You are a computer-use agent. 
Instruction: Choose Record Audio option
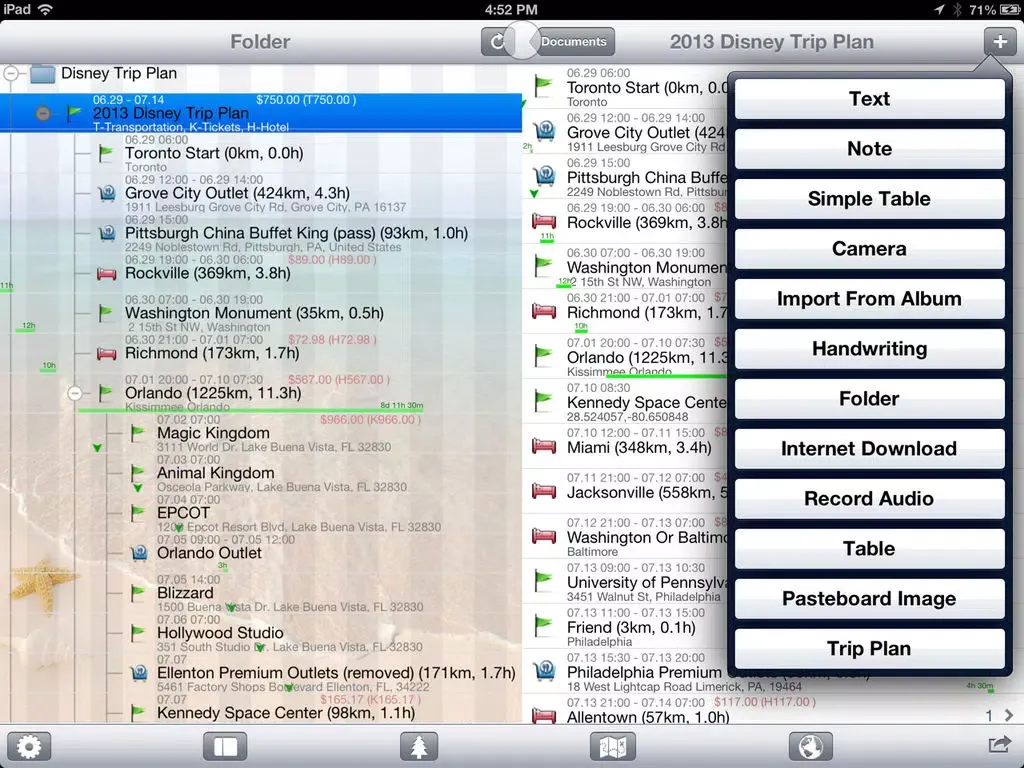tap(869, 498)
